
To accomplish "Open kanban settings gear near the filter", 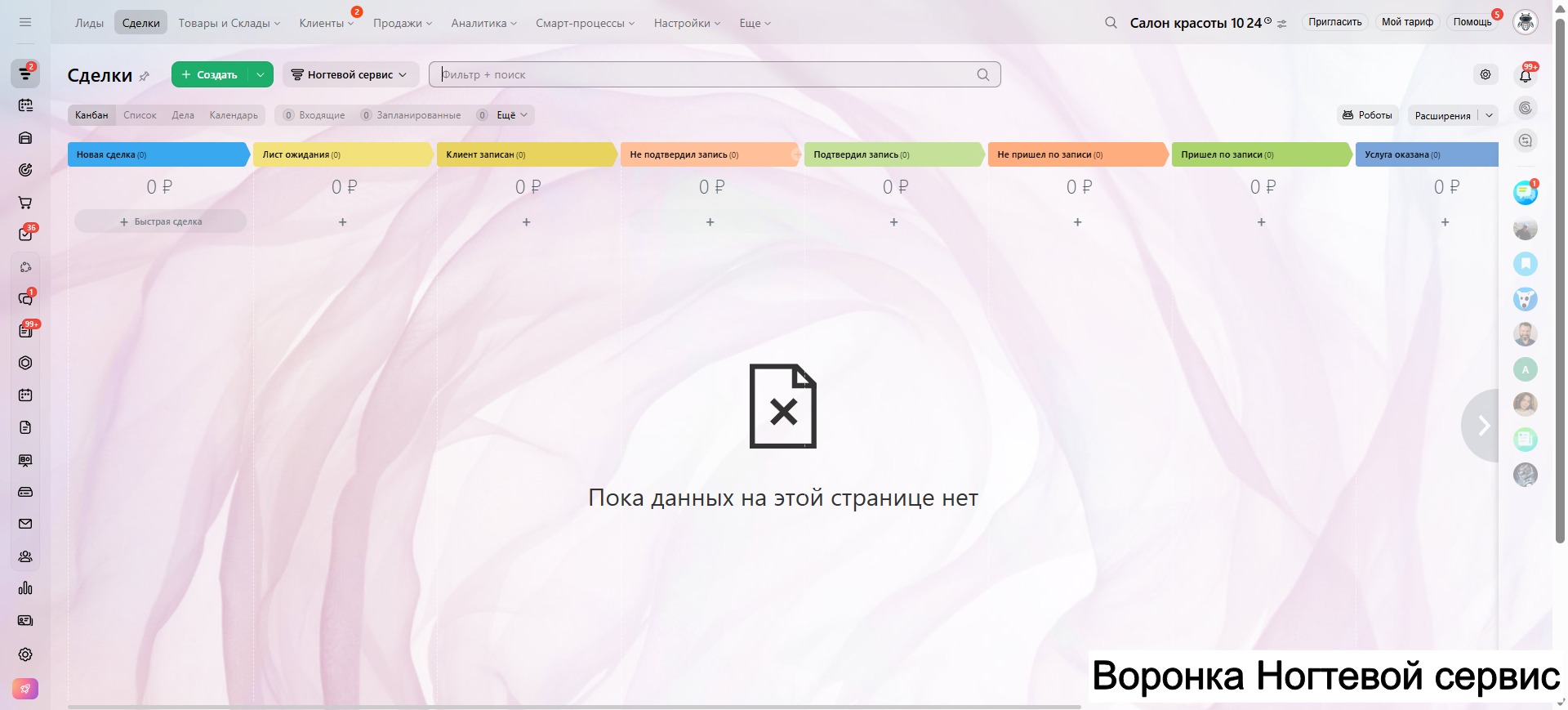I will (x=1486, y=74).
